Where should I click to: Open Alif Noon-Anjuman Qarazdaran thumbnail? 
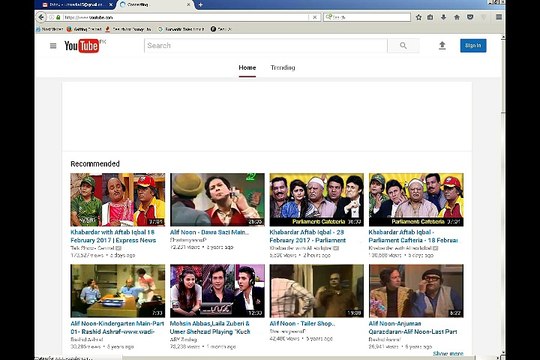[416, 291]
